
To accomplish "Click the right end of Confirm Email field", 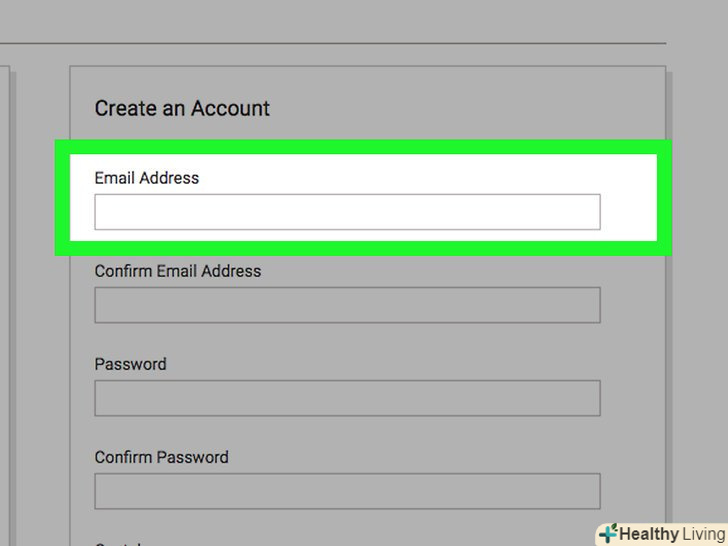I will point(588,305).
